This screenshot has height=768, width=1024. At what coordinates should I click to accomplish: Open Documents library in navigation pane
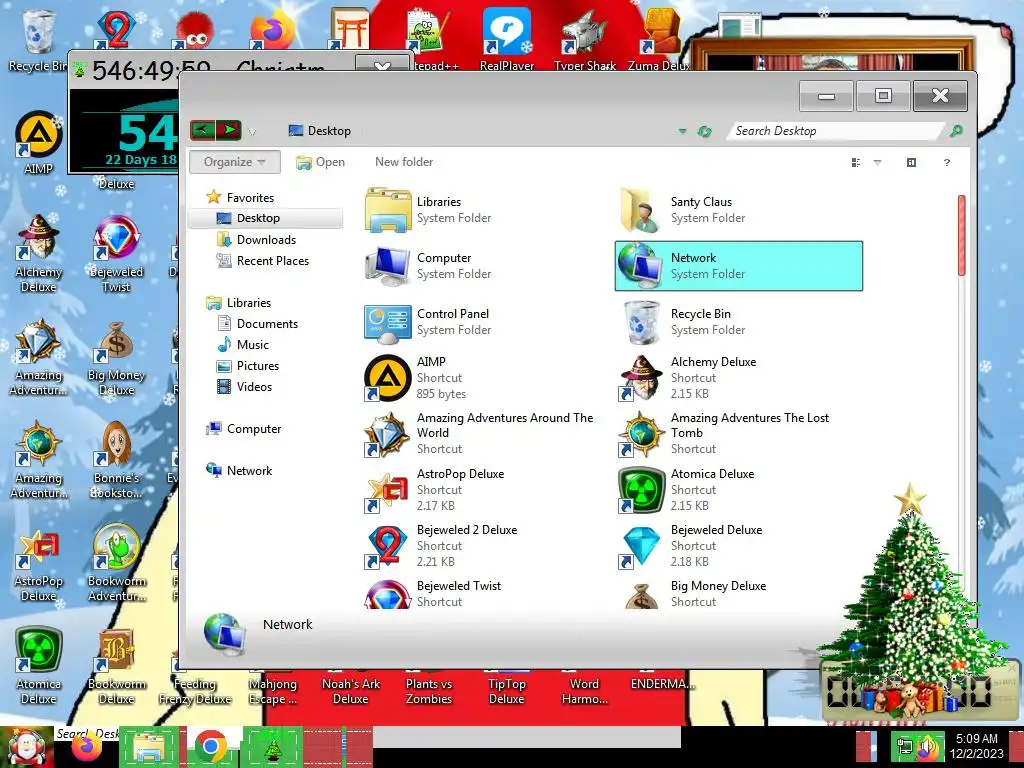tap(257, 323)
